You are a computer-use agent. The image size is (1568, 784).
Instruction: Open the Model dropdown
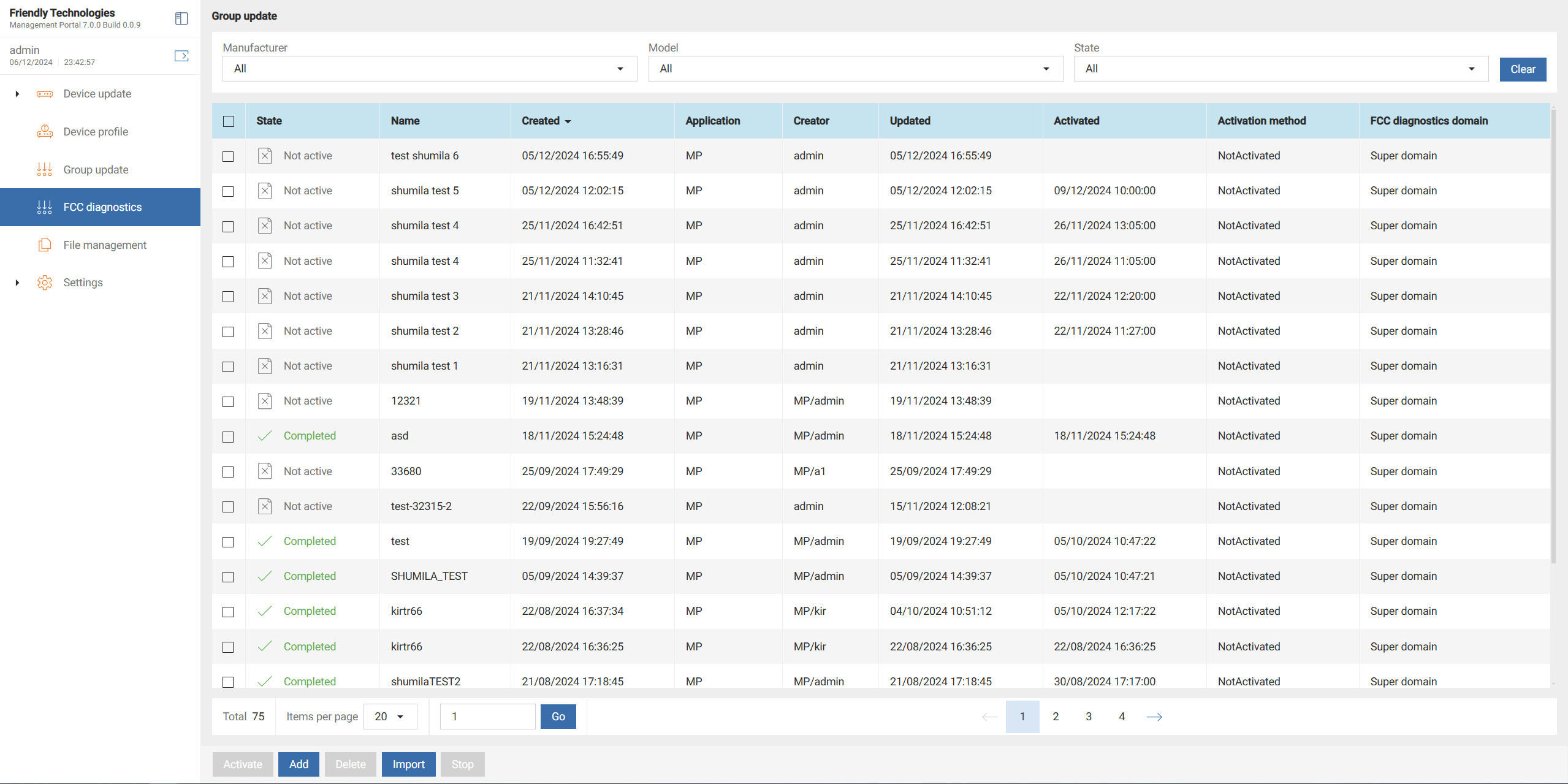coord(855,69)
